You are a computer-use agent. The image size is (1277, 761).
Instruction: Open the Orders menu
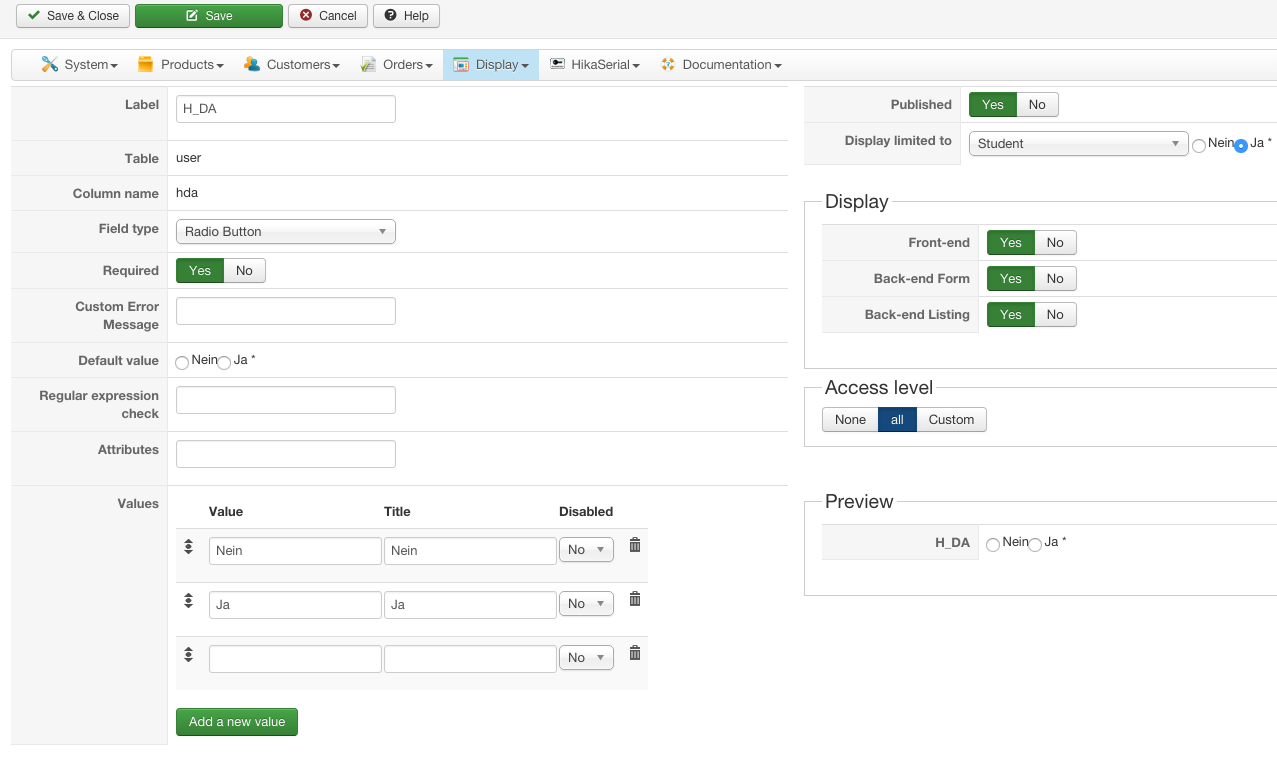click(x=397, y=64)
